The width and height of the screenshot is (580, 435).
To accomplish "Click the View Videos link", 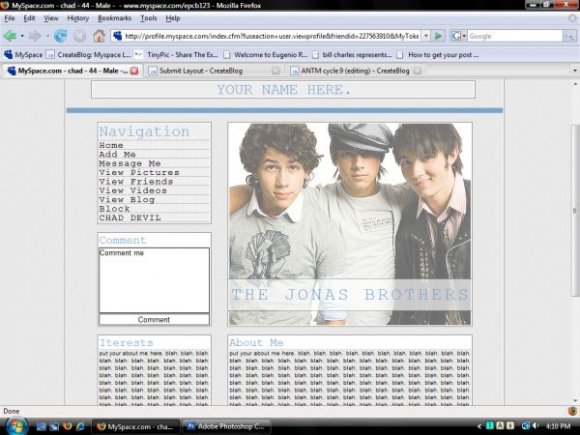I will [133, 190].
